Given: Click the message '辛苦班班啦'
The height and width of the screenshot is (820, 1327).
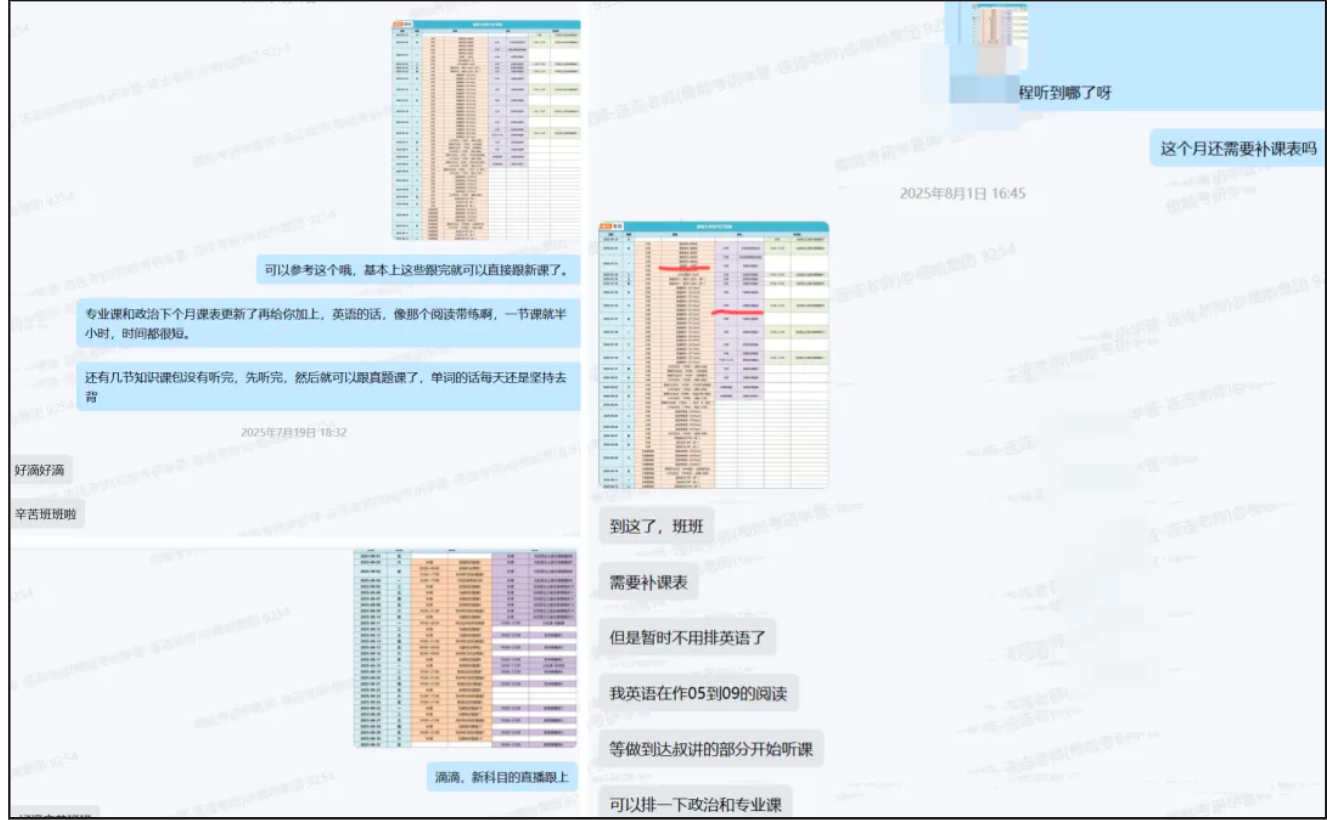Looking at the screenshot, I should 47,514.
